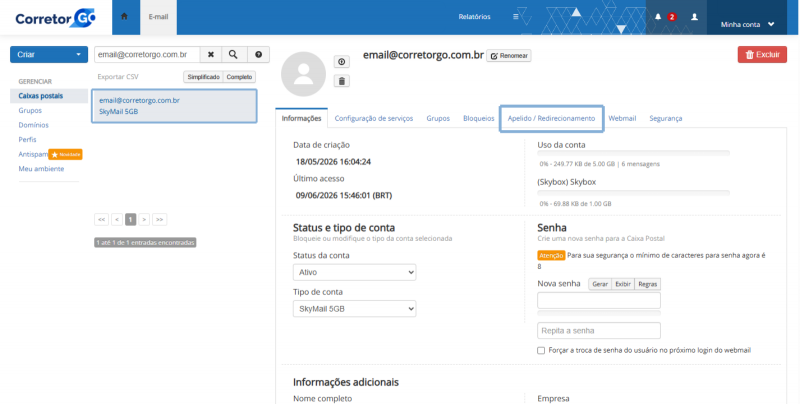This screenshot has width=800, height=404.
Task: Click the user profile icon in header
Action: (694, 17)
